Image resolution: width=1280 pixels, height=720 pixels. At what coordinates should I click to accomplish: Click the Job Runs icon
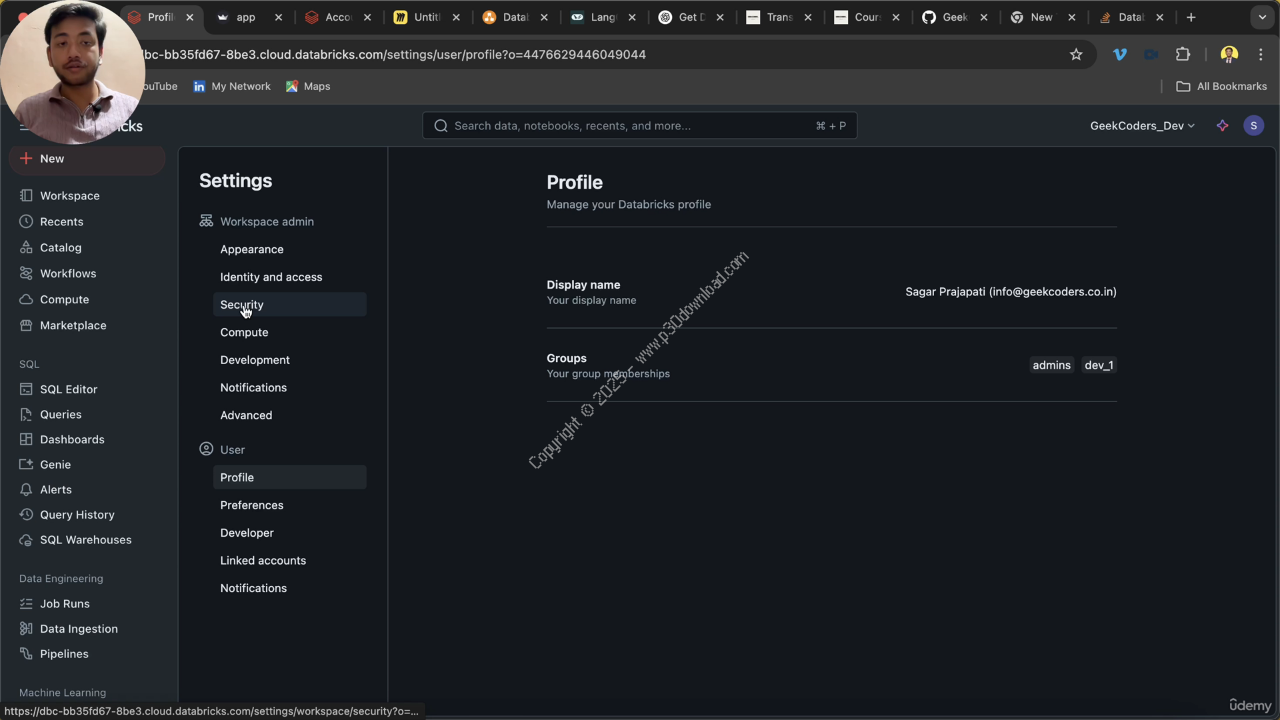tap(26, 604)
